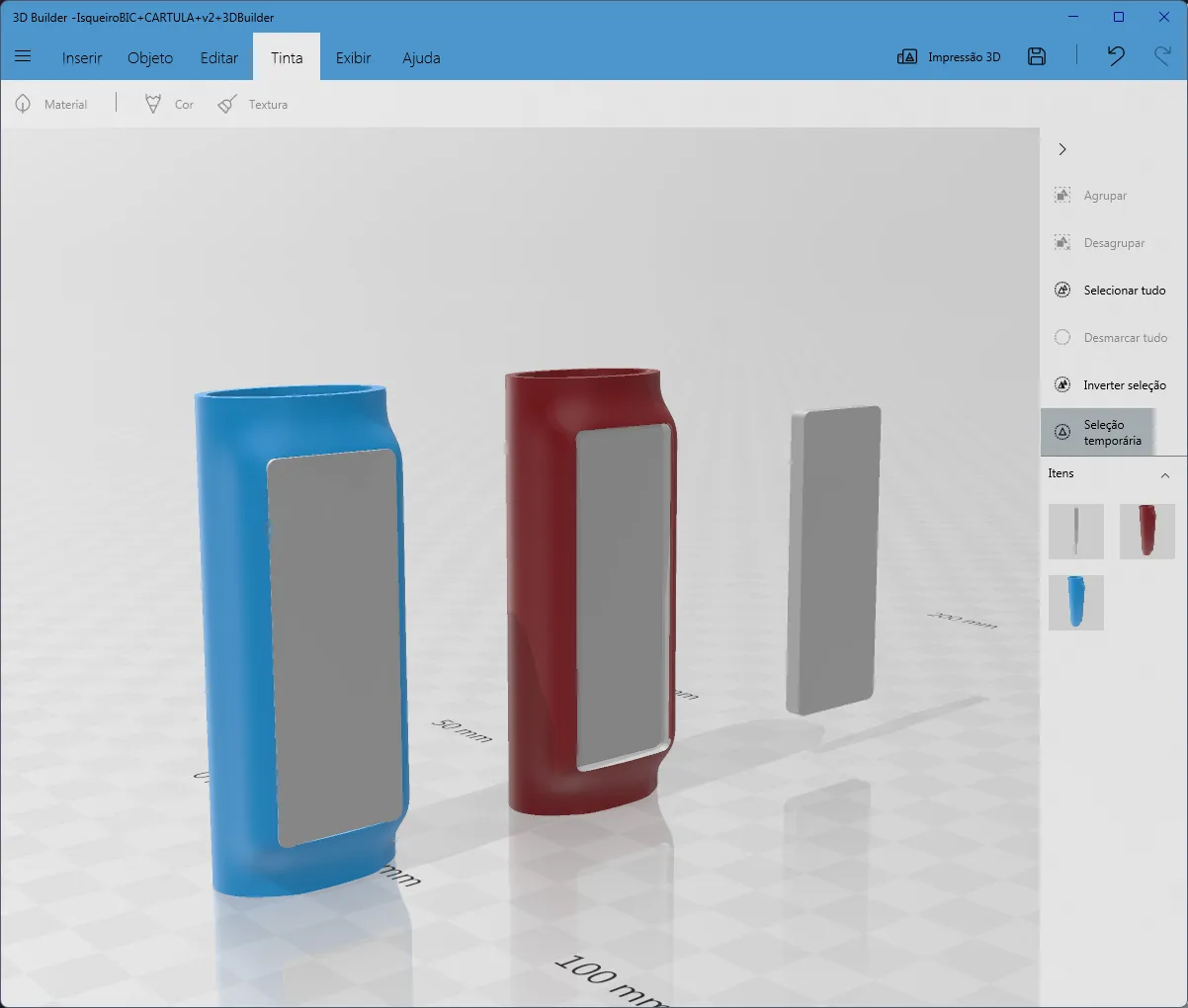Collapse the Itens list
The width and height of the screenshot is (1188, 1008).
pos(1165,475)
